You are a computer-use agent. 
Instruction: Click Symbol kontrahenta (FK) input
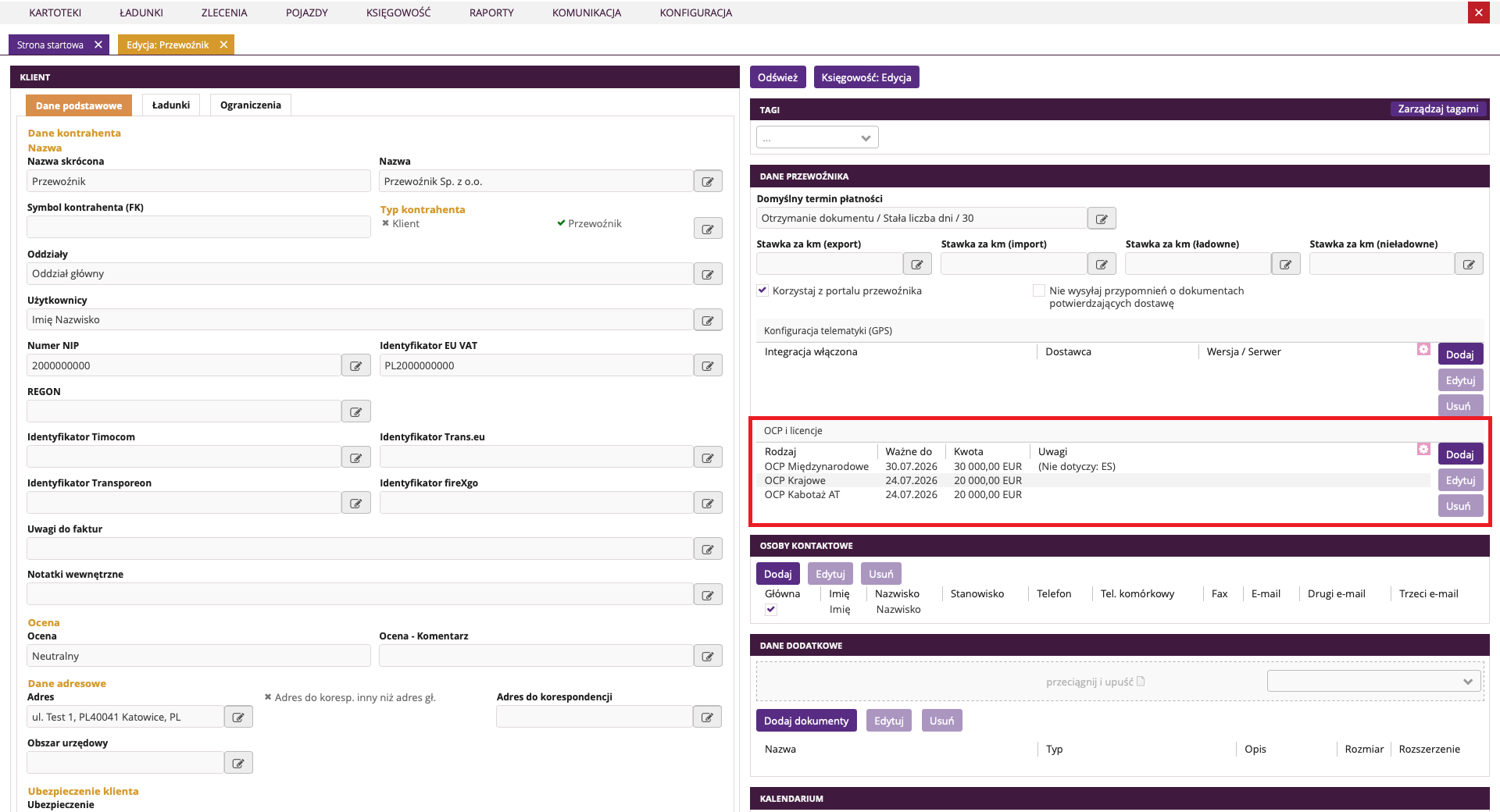pos(198,227)
